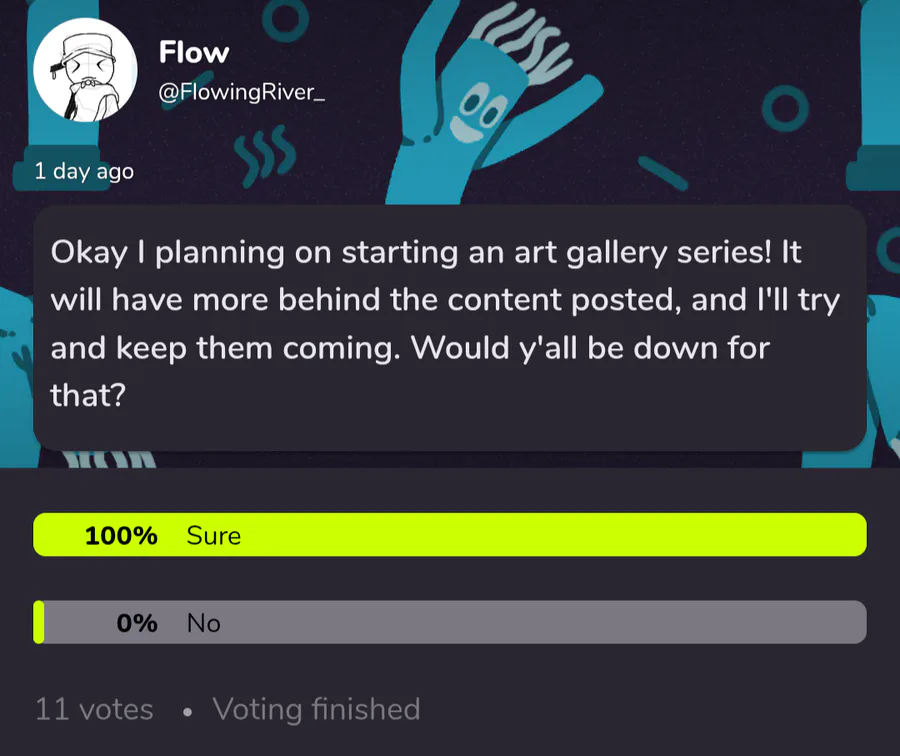Click the '1 day ago' timestamp

tap(84, 171)
